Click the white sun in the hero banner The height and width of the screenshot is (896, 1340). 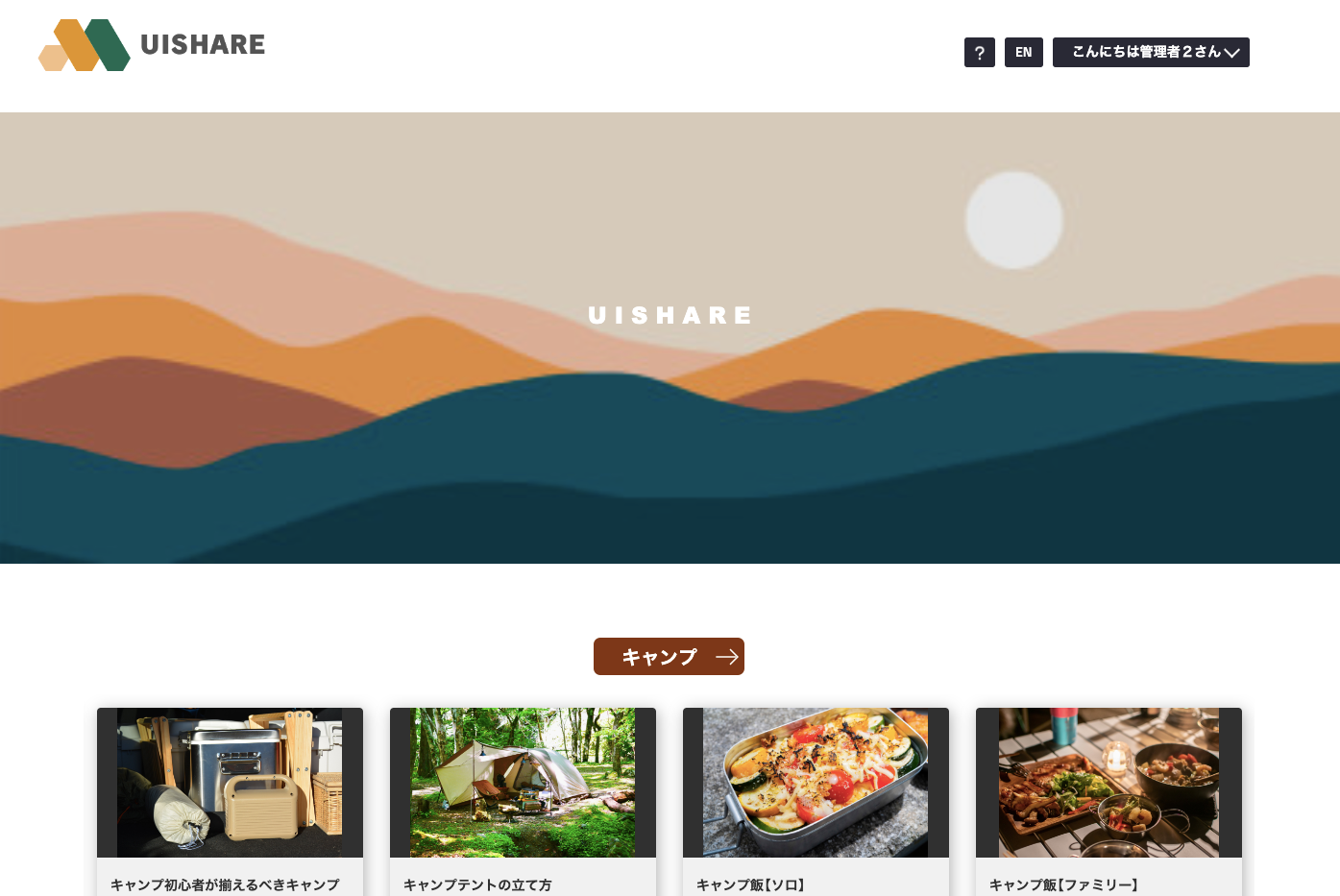1013,220
